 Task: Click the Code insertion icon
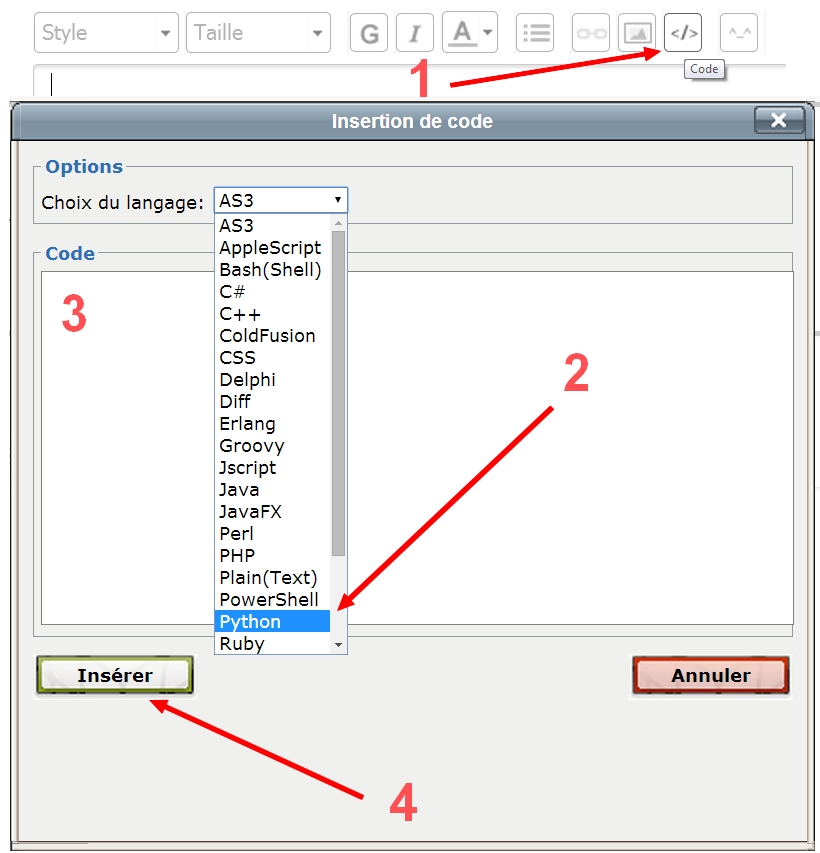(x=682, y=33)
